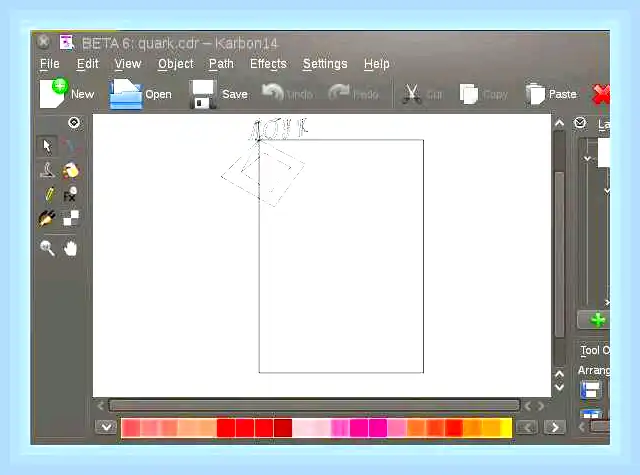The height and width of the screenshot is (475, 640).
Task: Open the File menu
Action: point(50,64)
